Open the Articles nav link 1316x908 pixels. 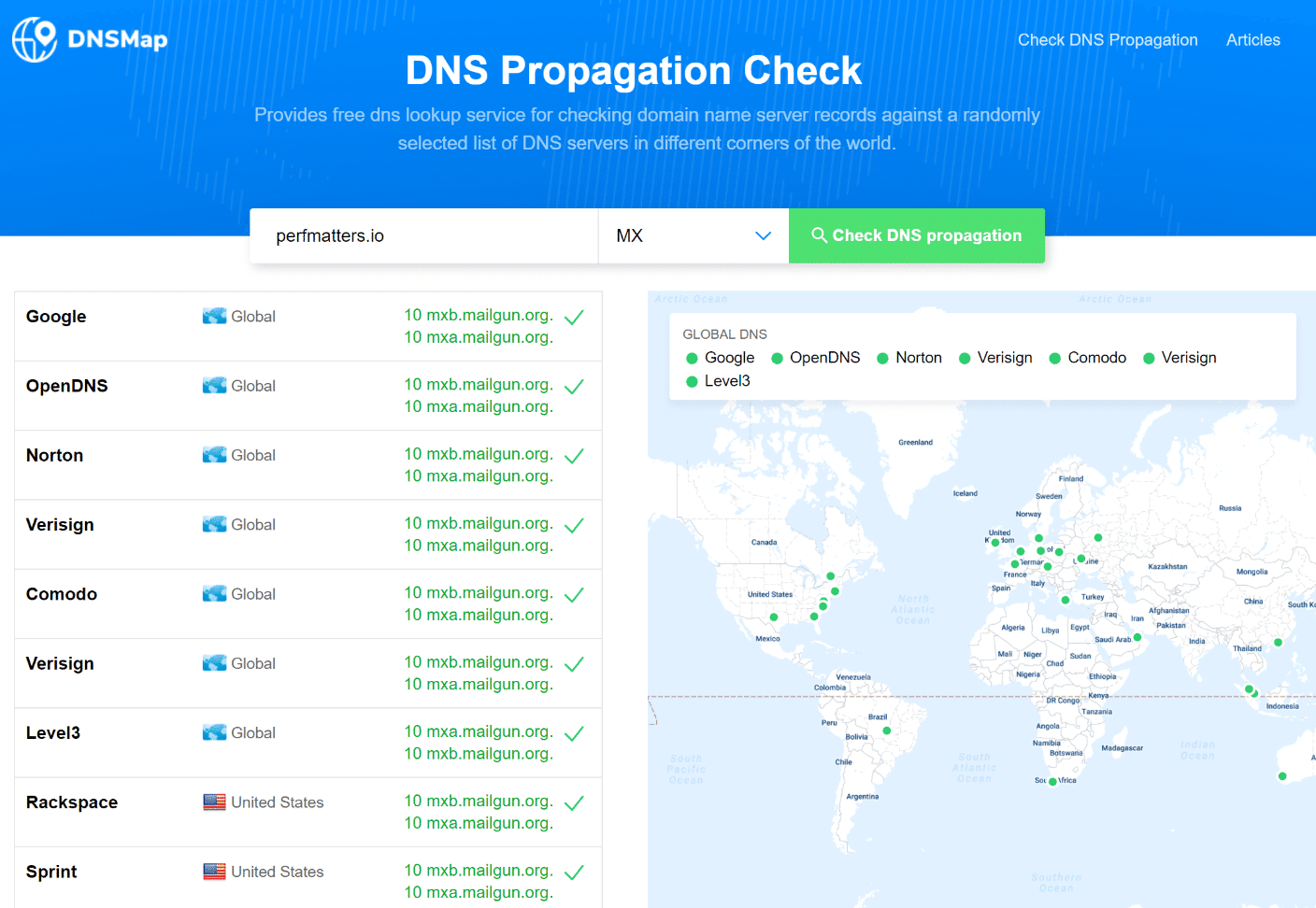click(x=1253, y=40)
